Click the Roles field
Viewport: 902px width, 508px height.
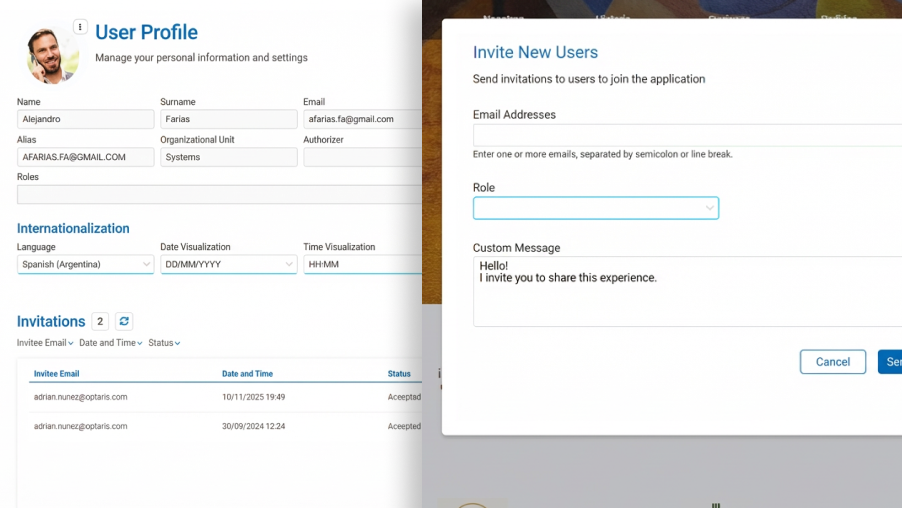click(x=218, y=195)
